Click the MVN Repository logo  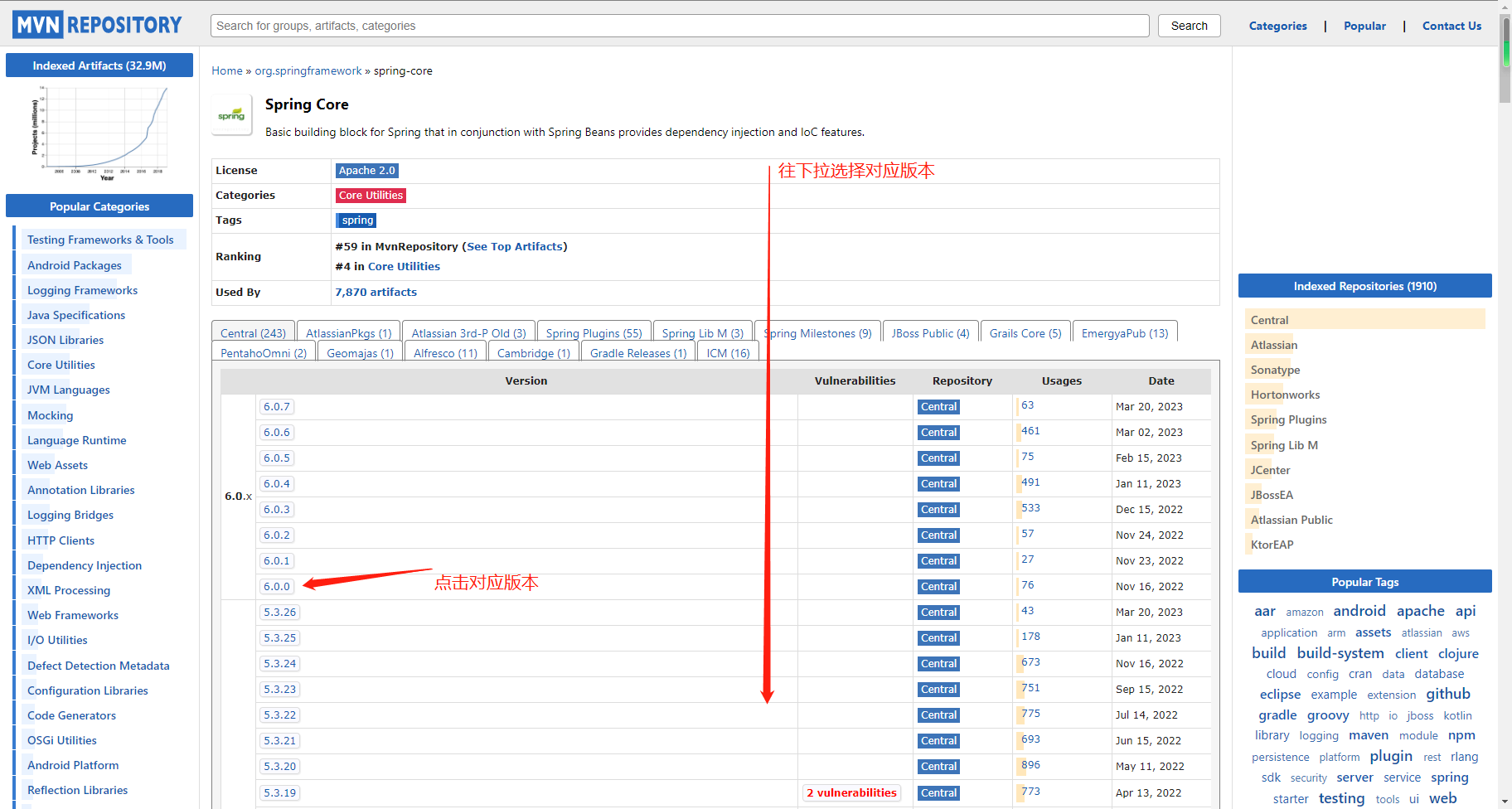click(97, 25)
